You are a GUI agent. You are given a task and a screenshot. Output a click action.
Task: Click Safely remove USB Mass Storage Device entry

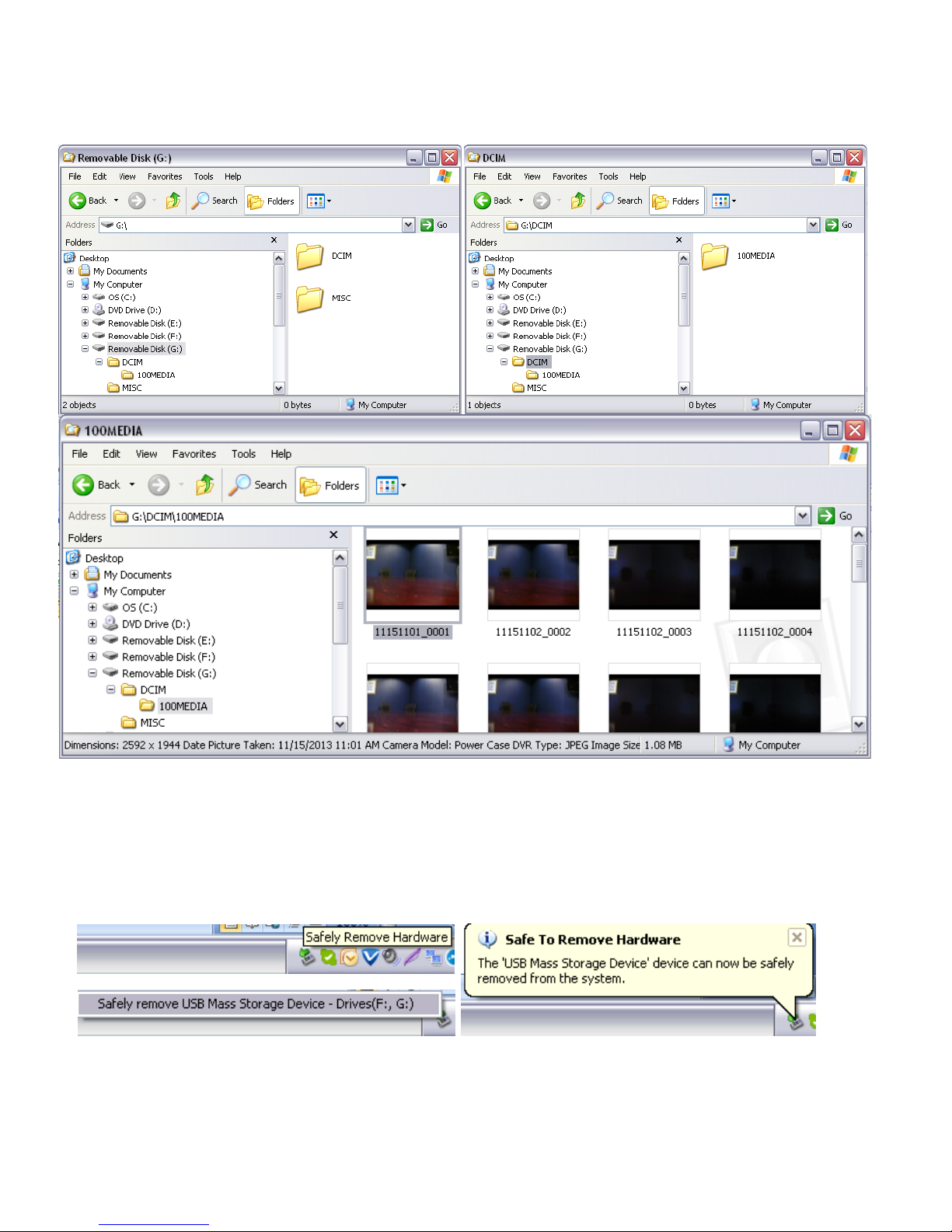click(x=259, y=1003)
